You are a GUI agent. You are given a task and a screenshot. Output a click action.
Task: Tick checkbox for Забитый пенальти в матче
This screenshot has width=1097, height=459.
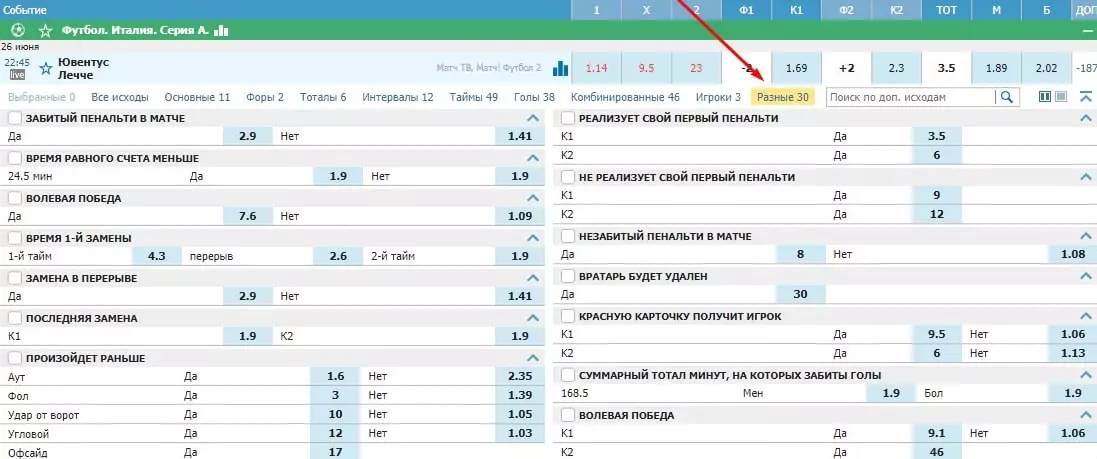click(15, 118)
